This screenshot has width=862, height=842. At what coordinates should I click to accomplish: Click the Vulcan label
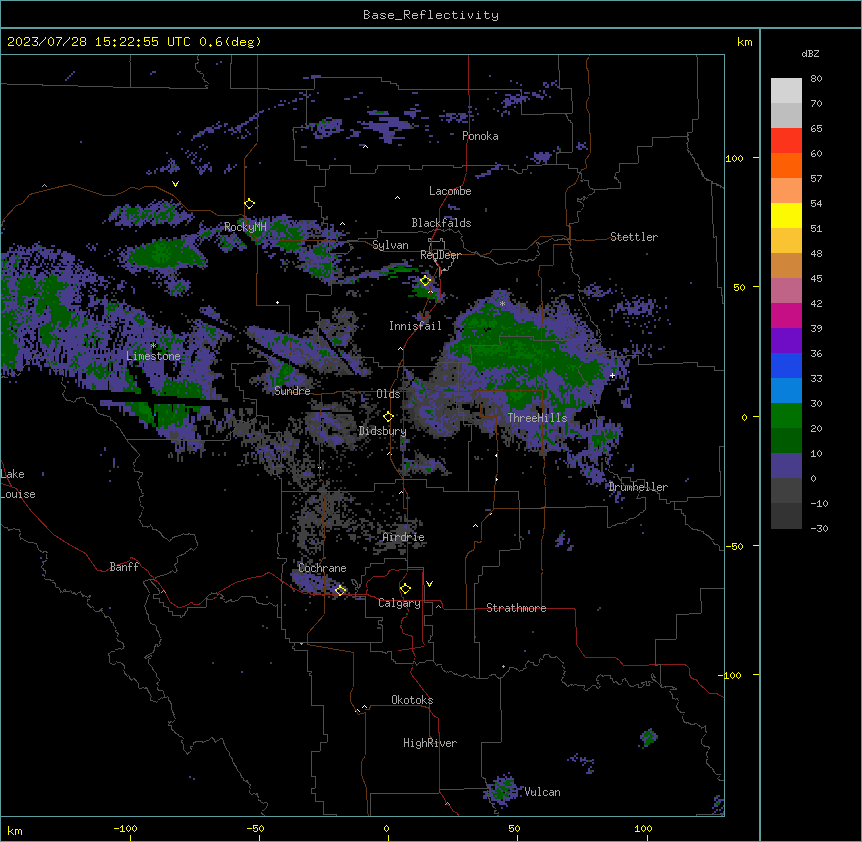(543, 792)
